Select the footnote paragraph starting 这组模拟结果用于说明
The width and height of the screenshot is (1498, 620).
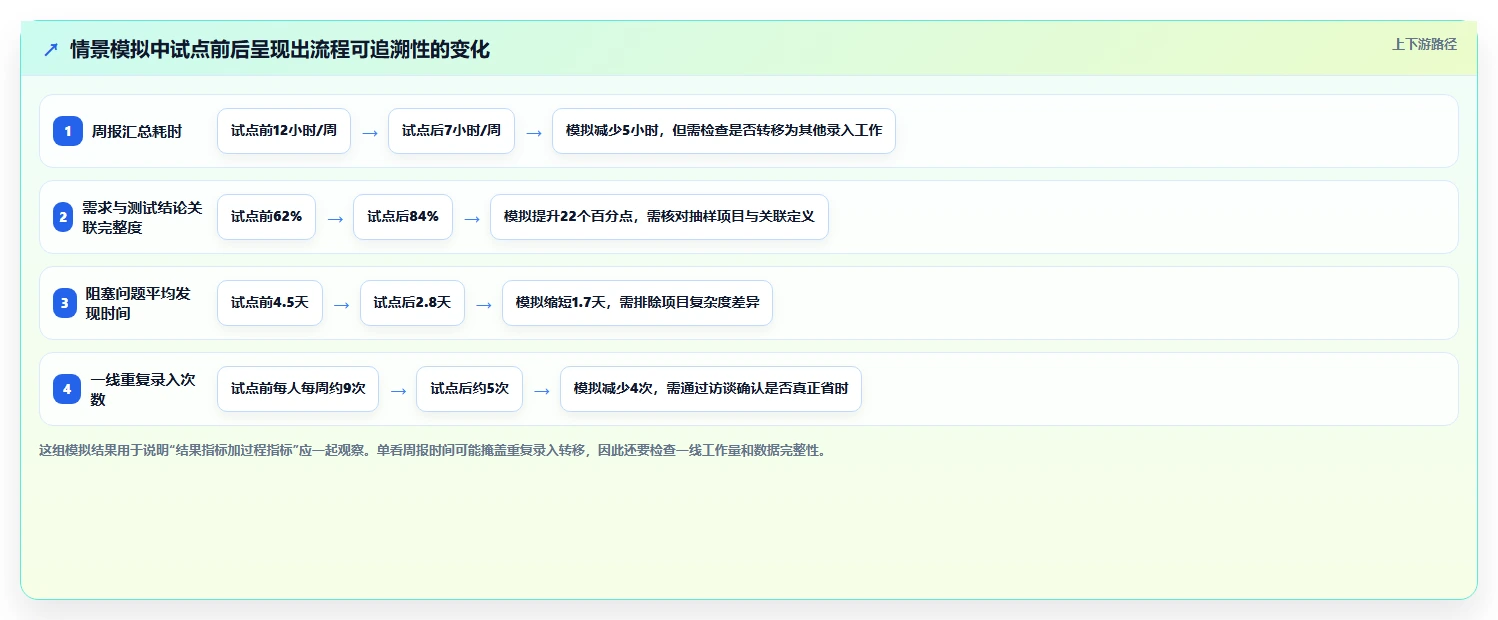point(433,451)
